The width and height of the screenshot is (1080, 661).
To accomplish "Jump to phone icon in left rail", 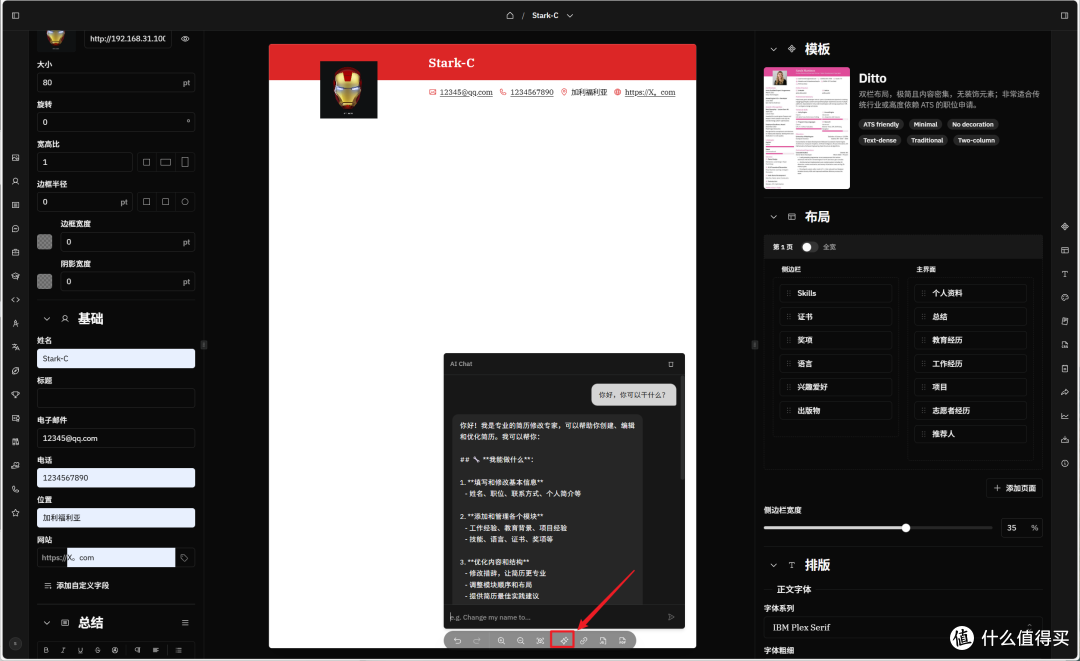I will click(16, 490).
